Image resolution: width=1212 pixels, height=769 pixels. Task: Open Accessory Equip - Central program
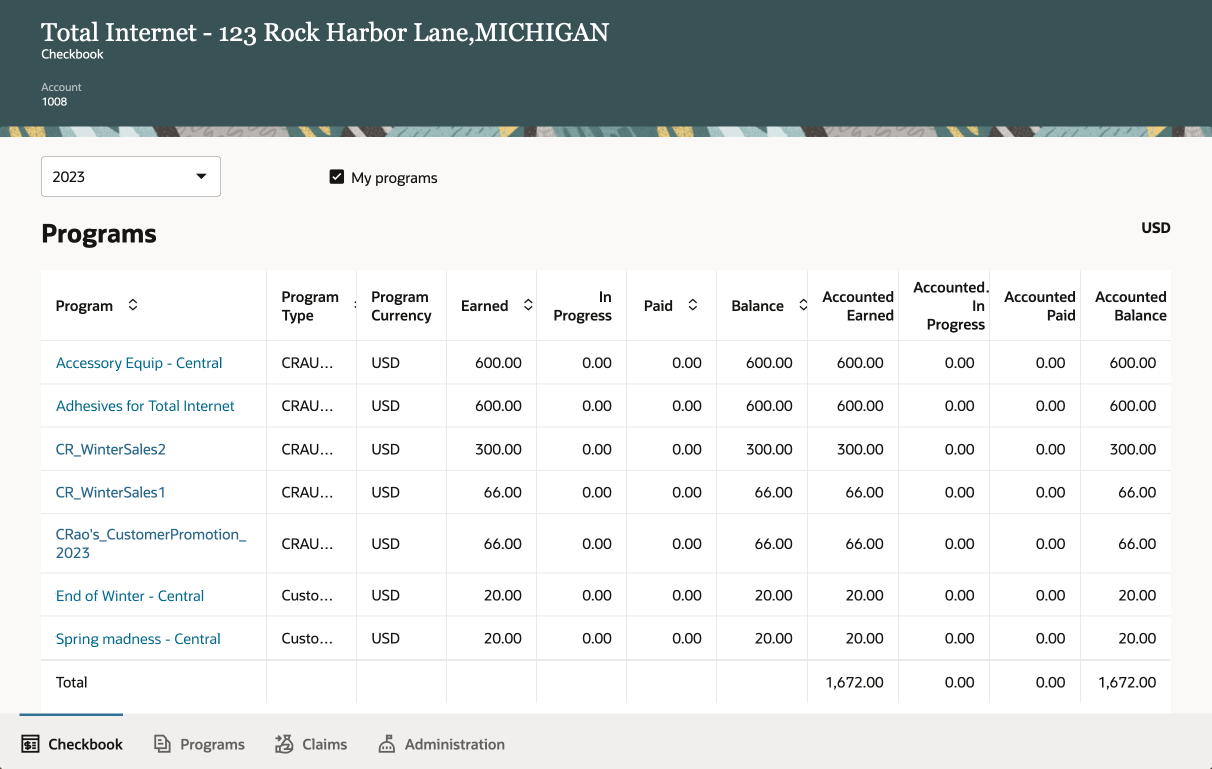(139, 363)
